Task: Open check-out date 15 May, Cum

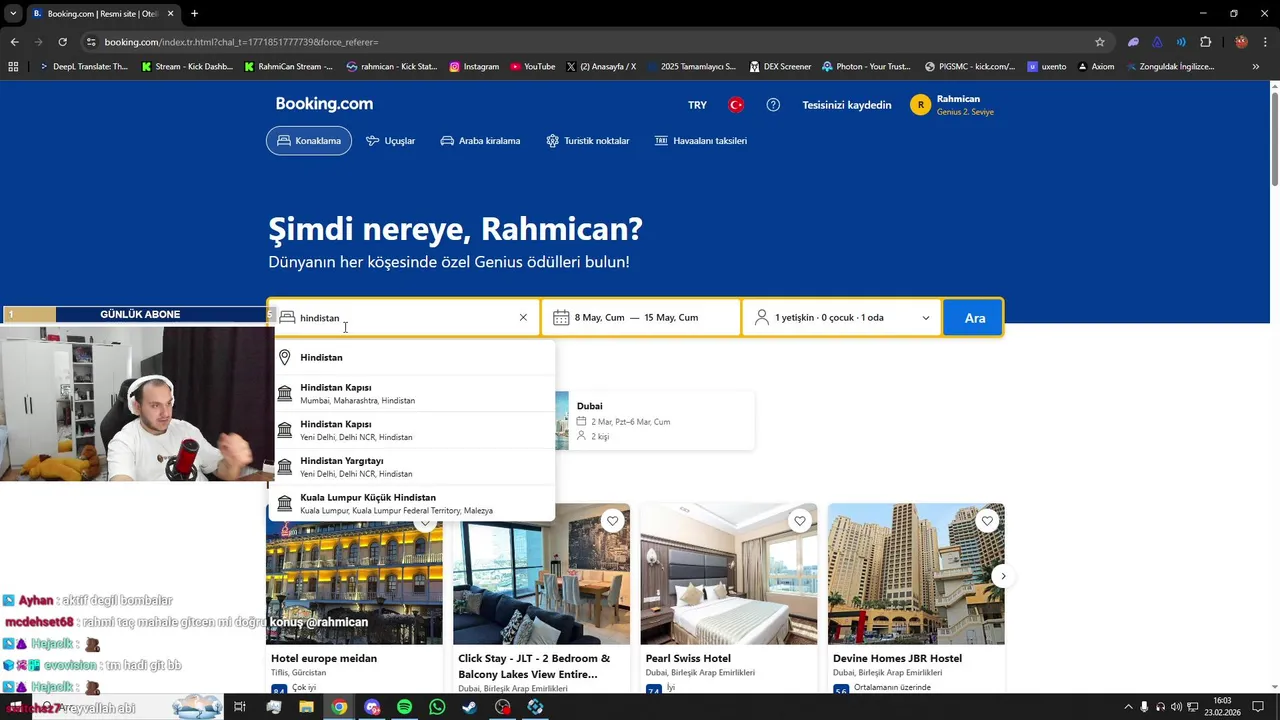Action: pos(671,318)
